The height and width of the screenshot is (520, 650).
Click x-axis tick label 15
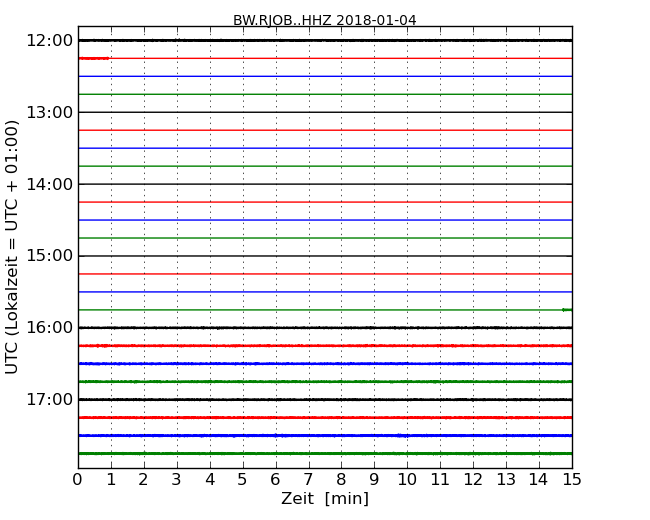tap(572, 480)
